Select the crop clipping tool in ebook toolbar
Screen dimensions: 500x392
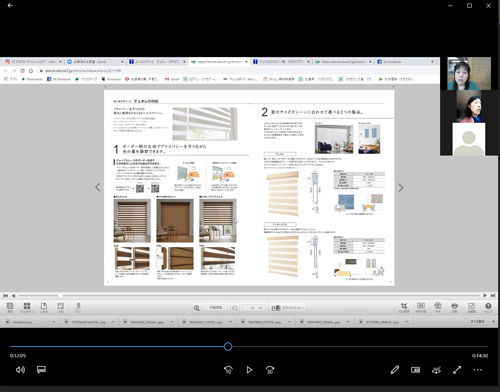404,307
